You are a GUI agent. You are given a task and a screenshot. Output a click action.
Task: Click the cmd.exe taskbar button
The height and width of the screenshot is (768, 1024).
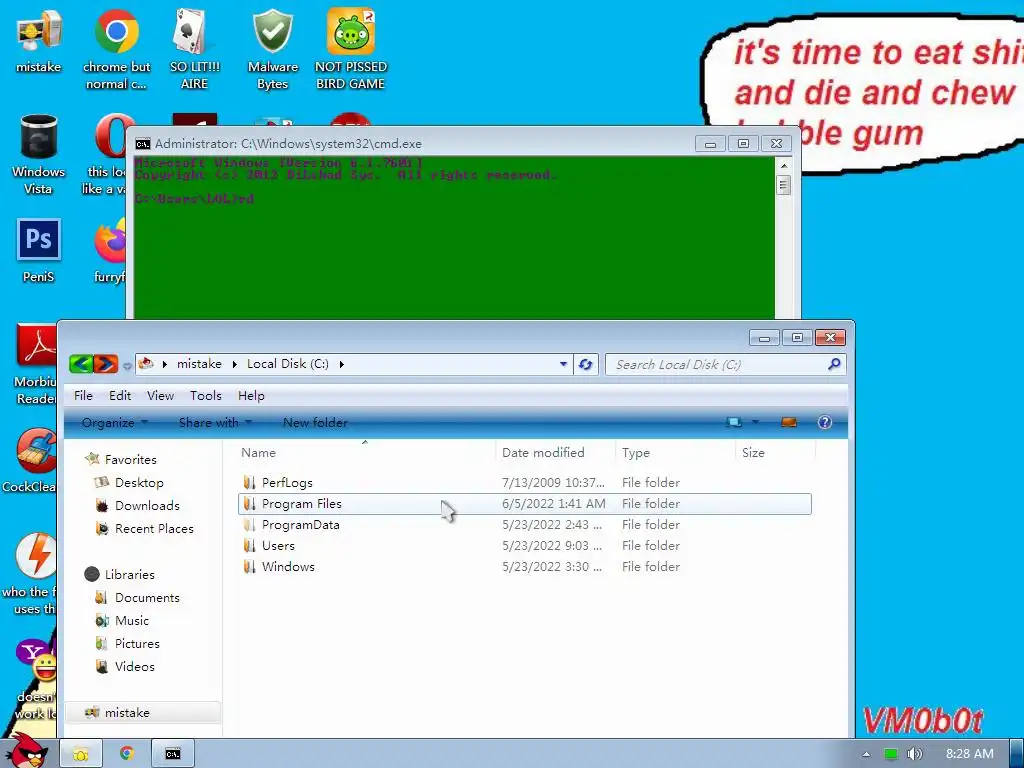coord(172,754)
